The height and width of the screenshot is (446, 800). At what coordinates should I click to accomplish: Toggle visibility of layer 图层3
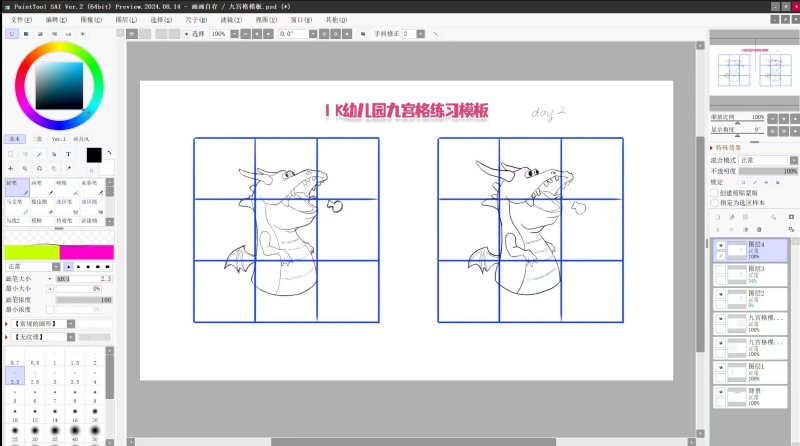[x=720, y=269]
